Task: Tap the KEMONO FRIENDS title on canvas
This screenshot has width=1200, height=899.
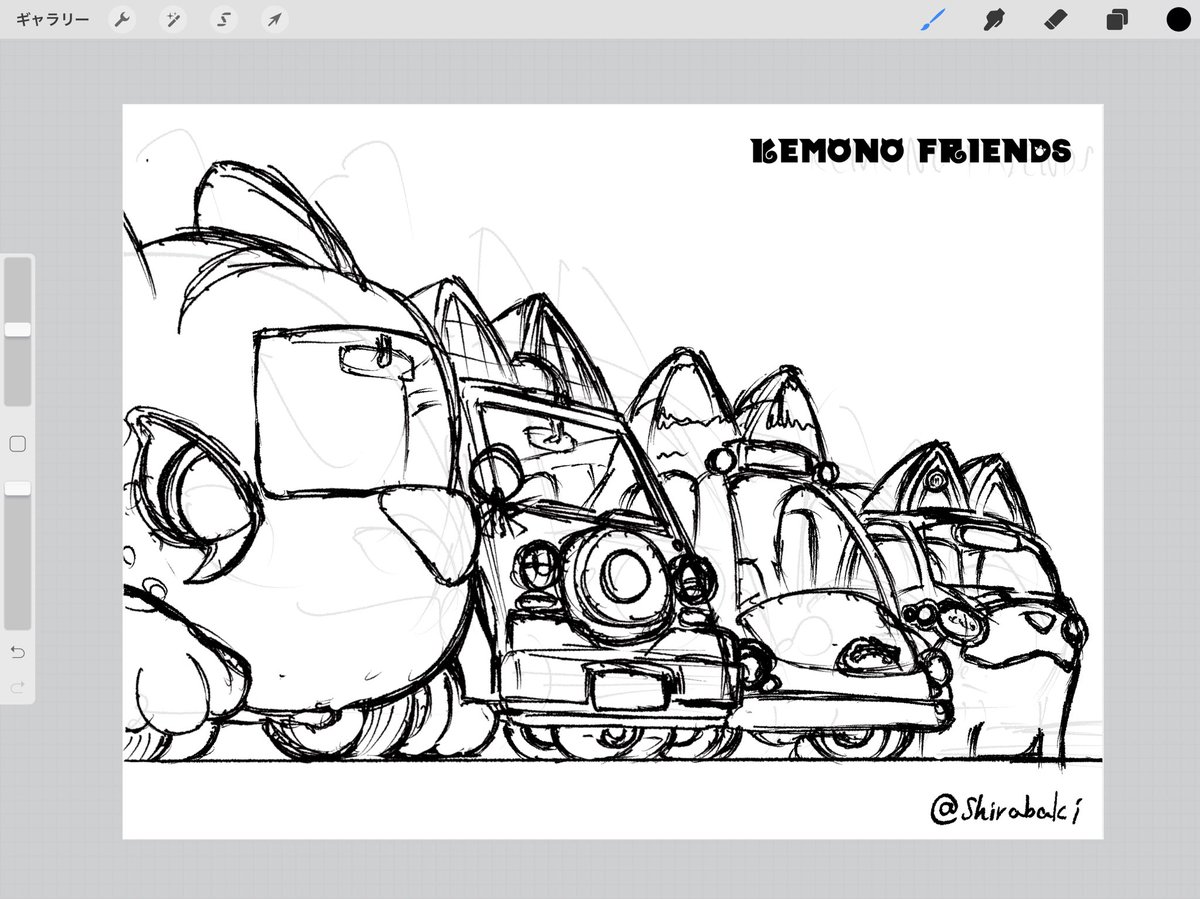Action: click(911, 151)
